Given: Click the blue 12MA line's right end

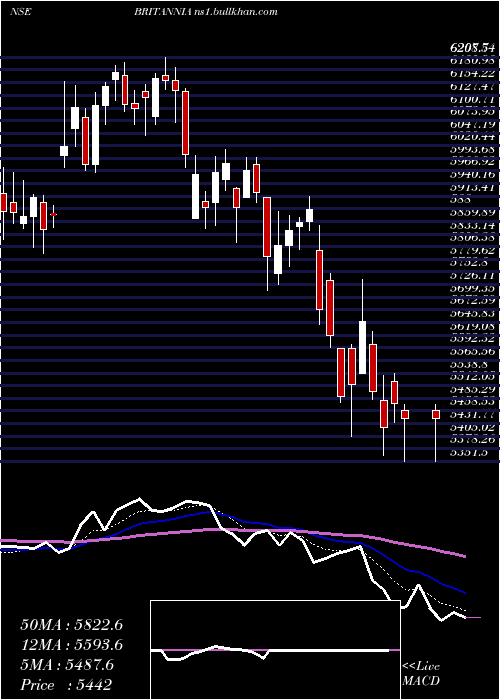Looking at the screenshot, I should (465, 592).
